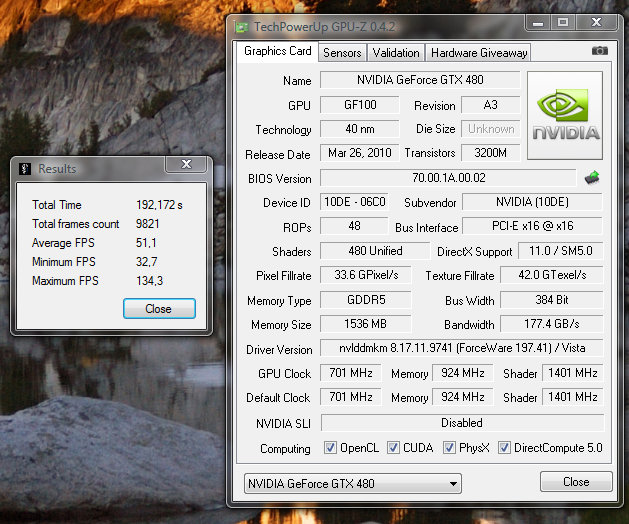Click Release Date field Mar 26, 2010

pyautogui.click(x=360, y=153)
